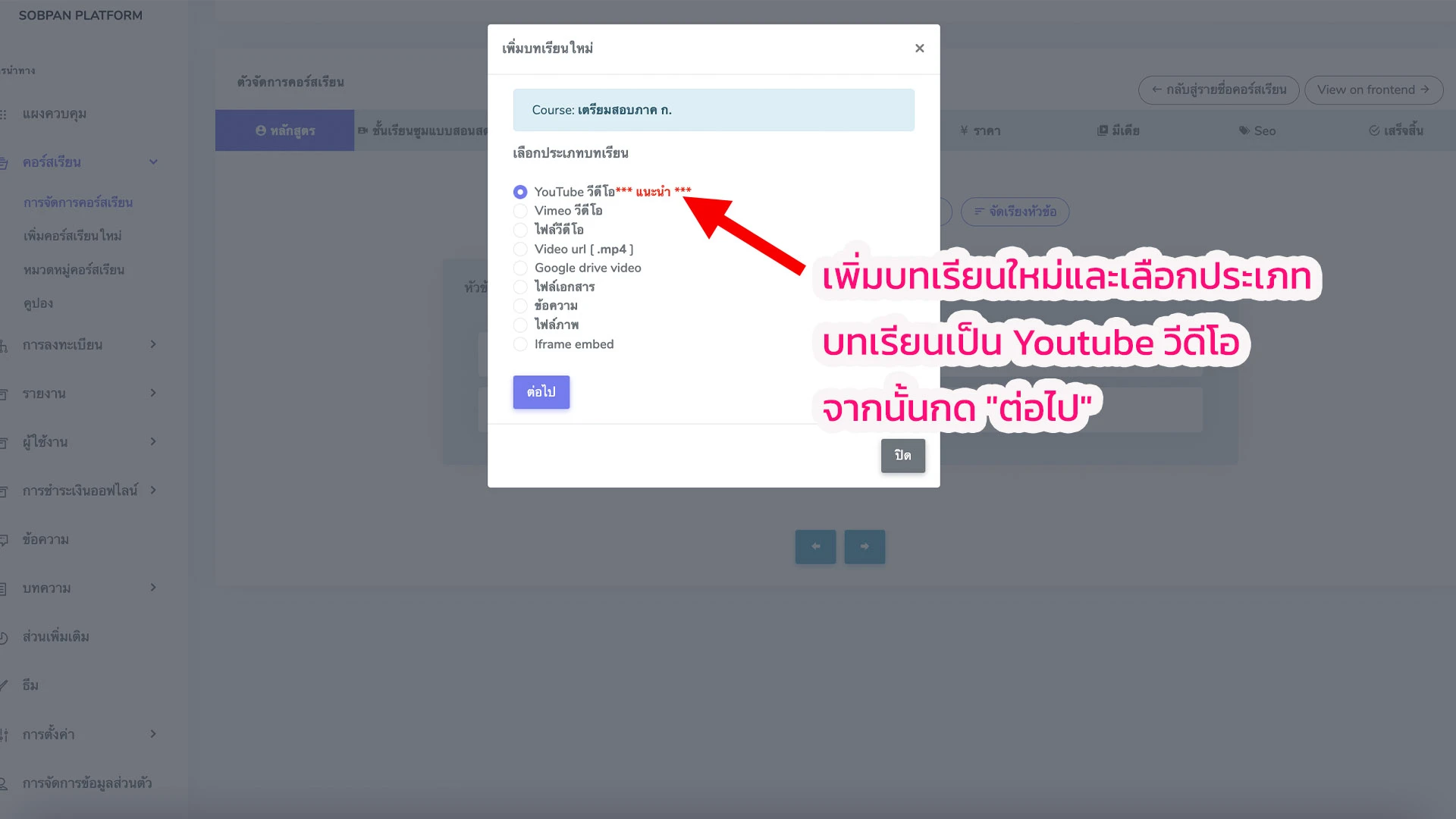Select ไฟล์ภาพ lesson type
Viewport: 1456px width, 819px height.
pos(520,325)
